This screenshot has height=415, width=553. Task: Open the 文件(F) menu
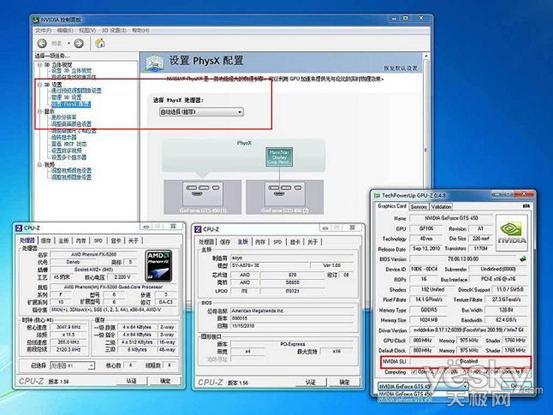43,31
